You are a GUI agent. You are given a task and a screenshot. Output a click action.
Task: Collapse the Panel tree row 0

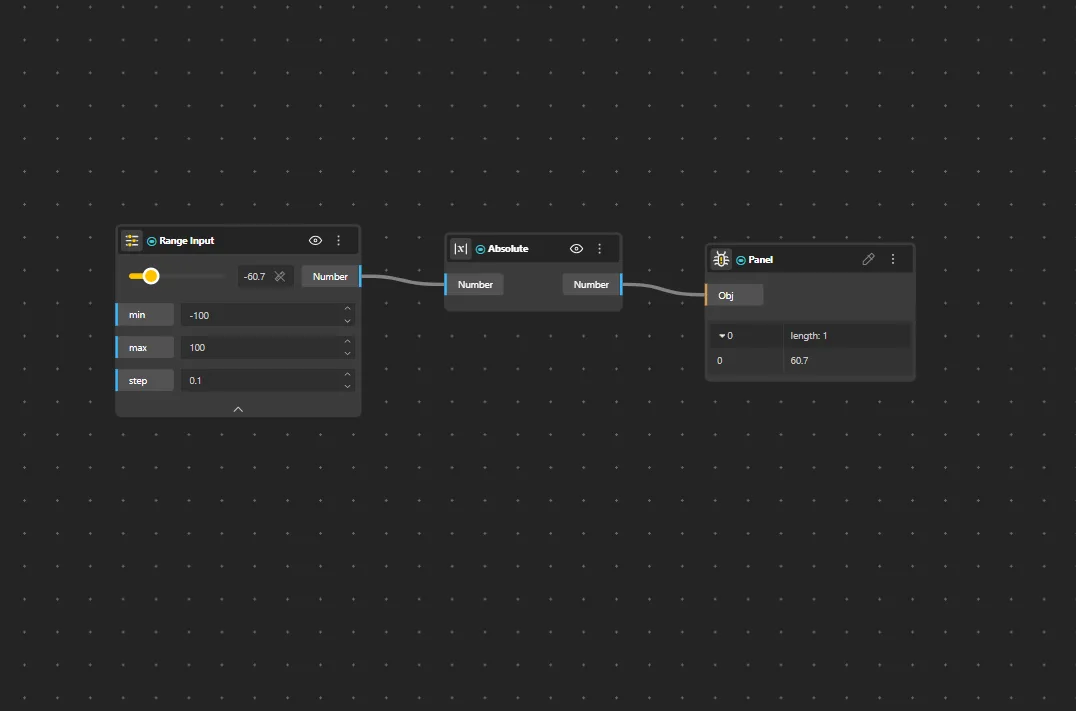pos(722,336)
